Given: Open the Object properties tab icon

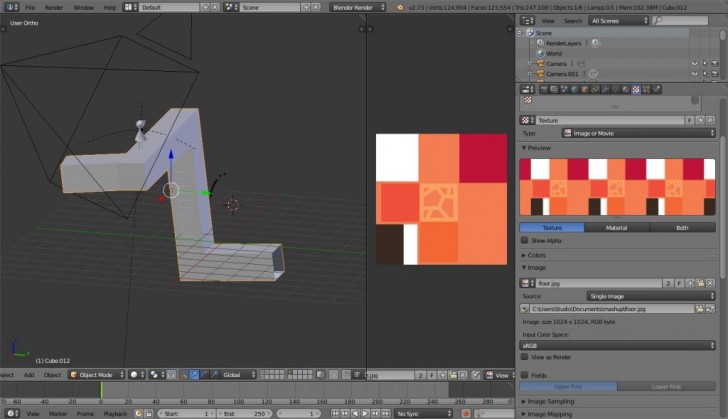Looking at the screenshot, I should click(x=585, y=89).
